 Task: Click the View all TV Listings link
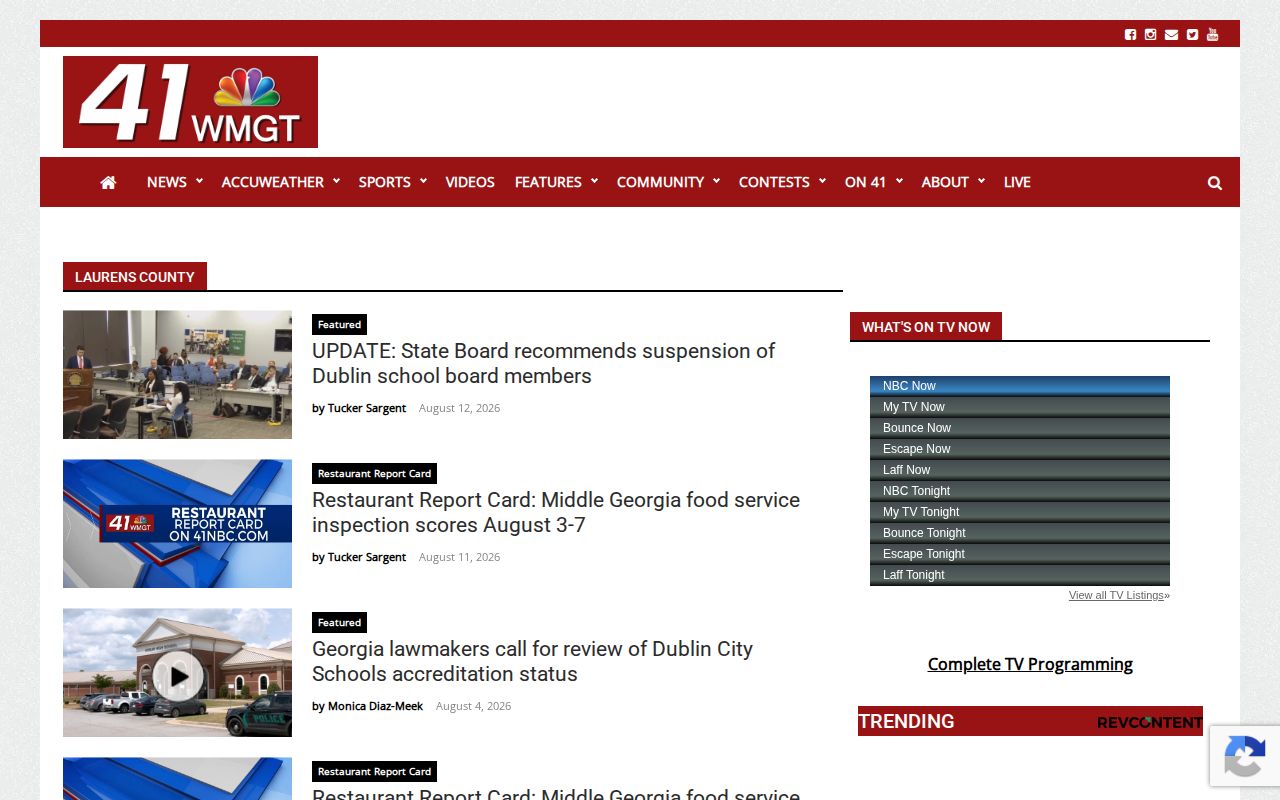point(1116,595)
